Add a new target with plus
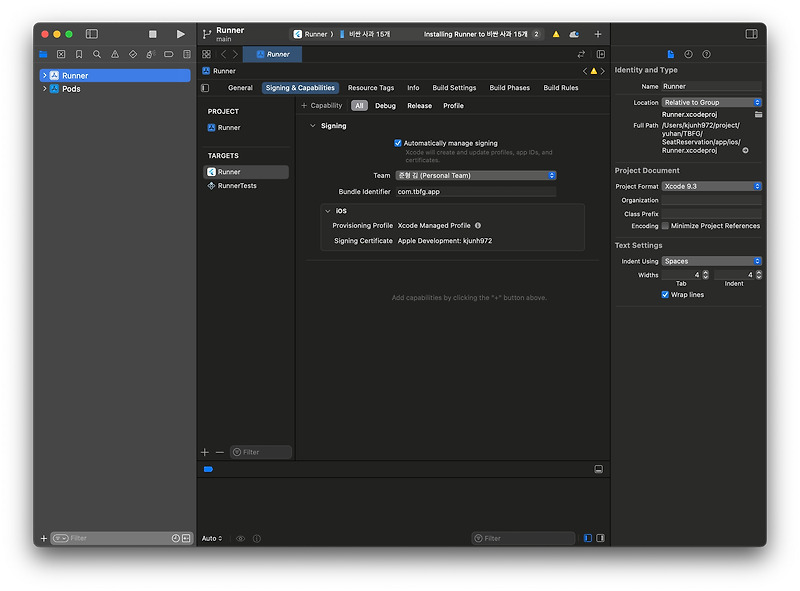 (x=205, y=452)
